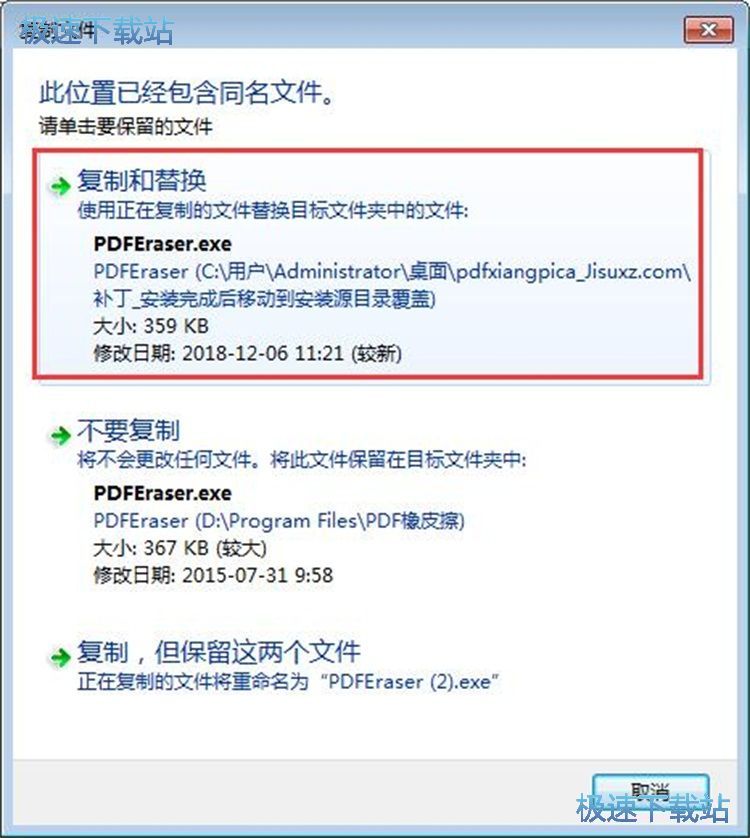Image resolution: width=750 pixels, height=838 pixels.
Task: Pick the 复制，但保留这两个文件 heading
Action: (219, 651)
